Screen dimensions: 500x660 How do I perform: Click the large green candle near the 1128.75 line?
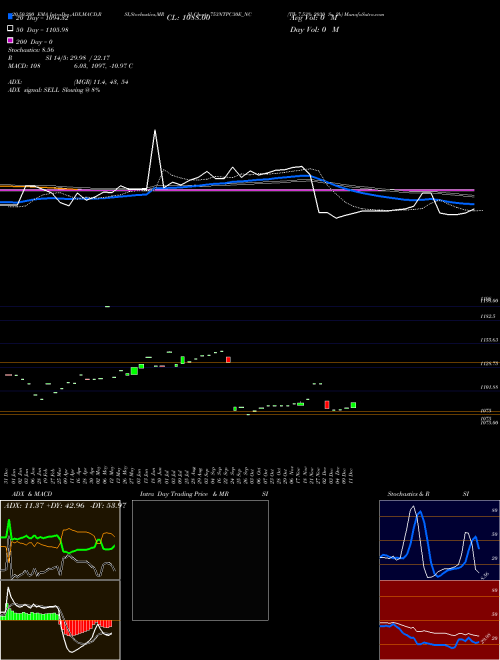(134, 371)
